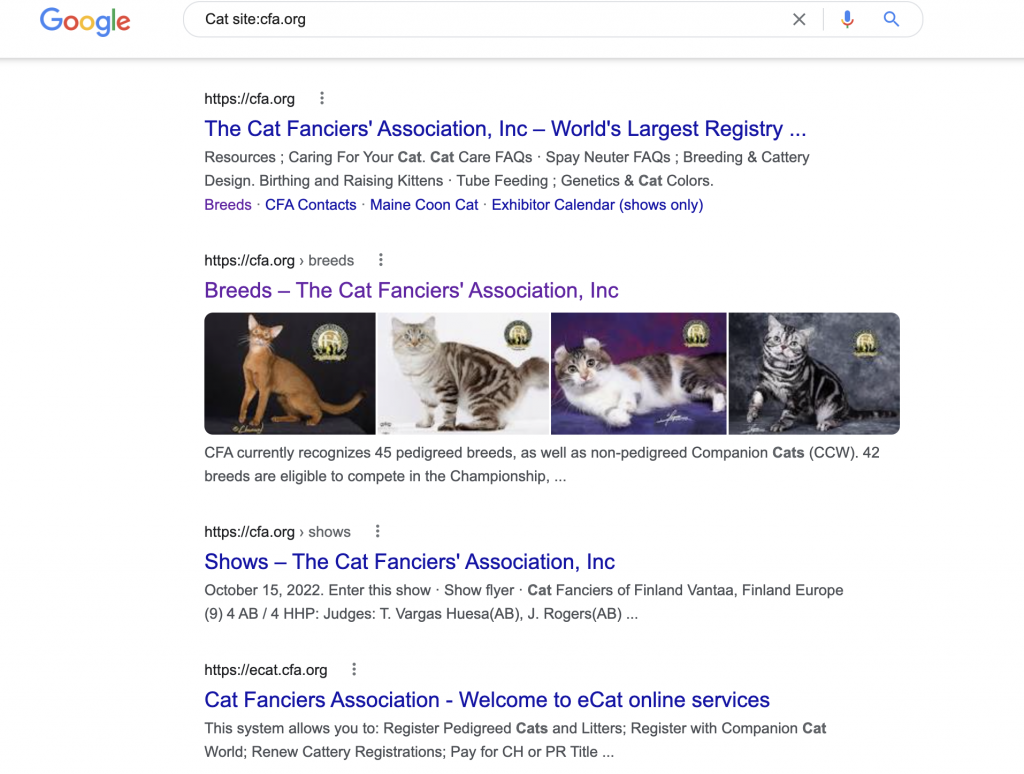The image size is (1024, 774).
Task: Open Welcome to eCat online services result
Action: (487, 700)
